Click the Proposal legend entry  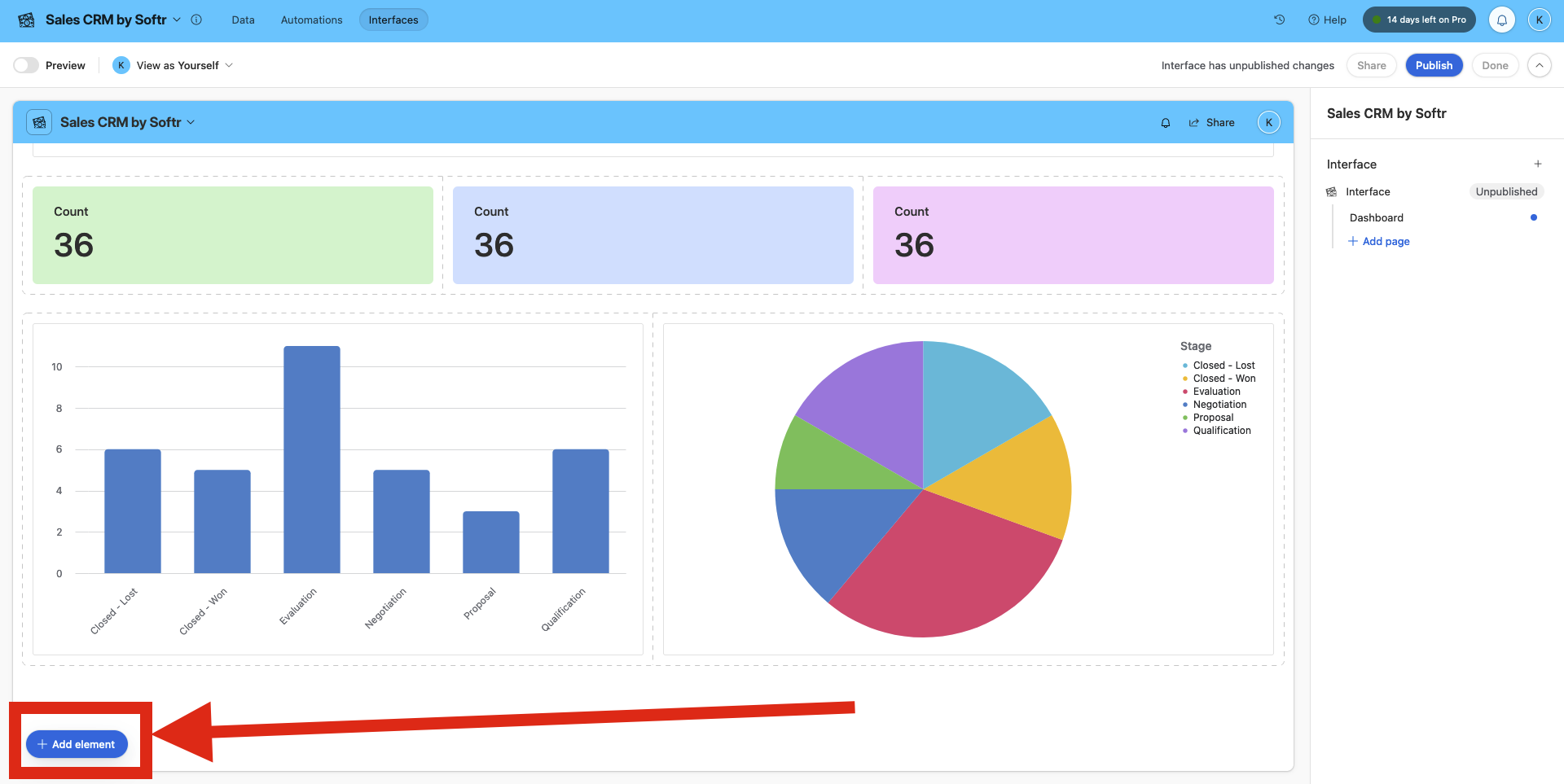pyautogui.click(x=1208, y=418)
